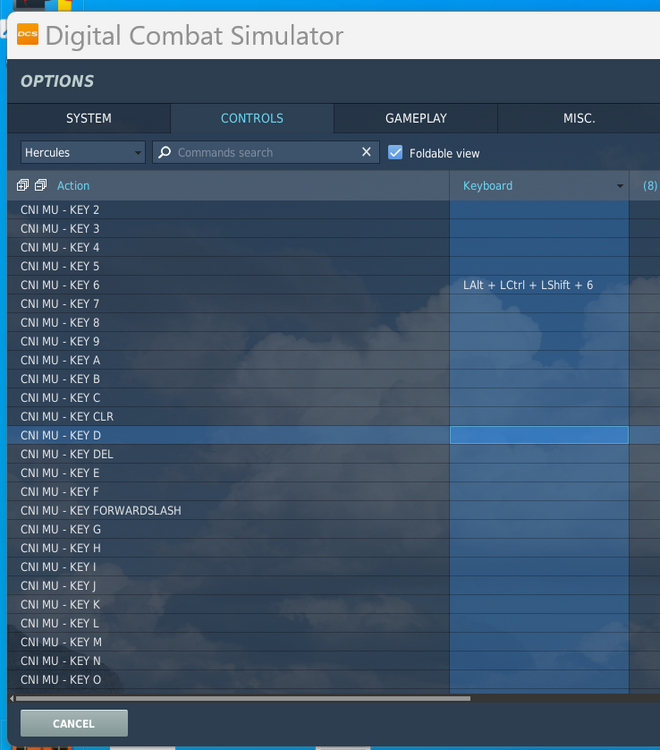Click the horizontal scrollbar thumb
Screen dimensions: 660x750
tap(243, 698)
